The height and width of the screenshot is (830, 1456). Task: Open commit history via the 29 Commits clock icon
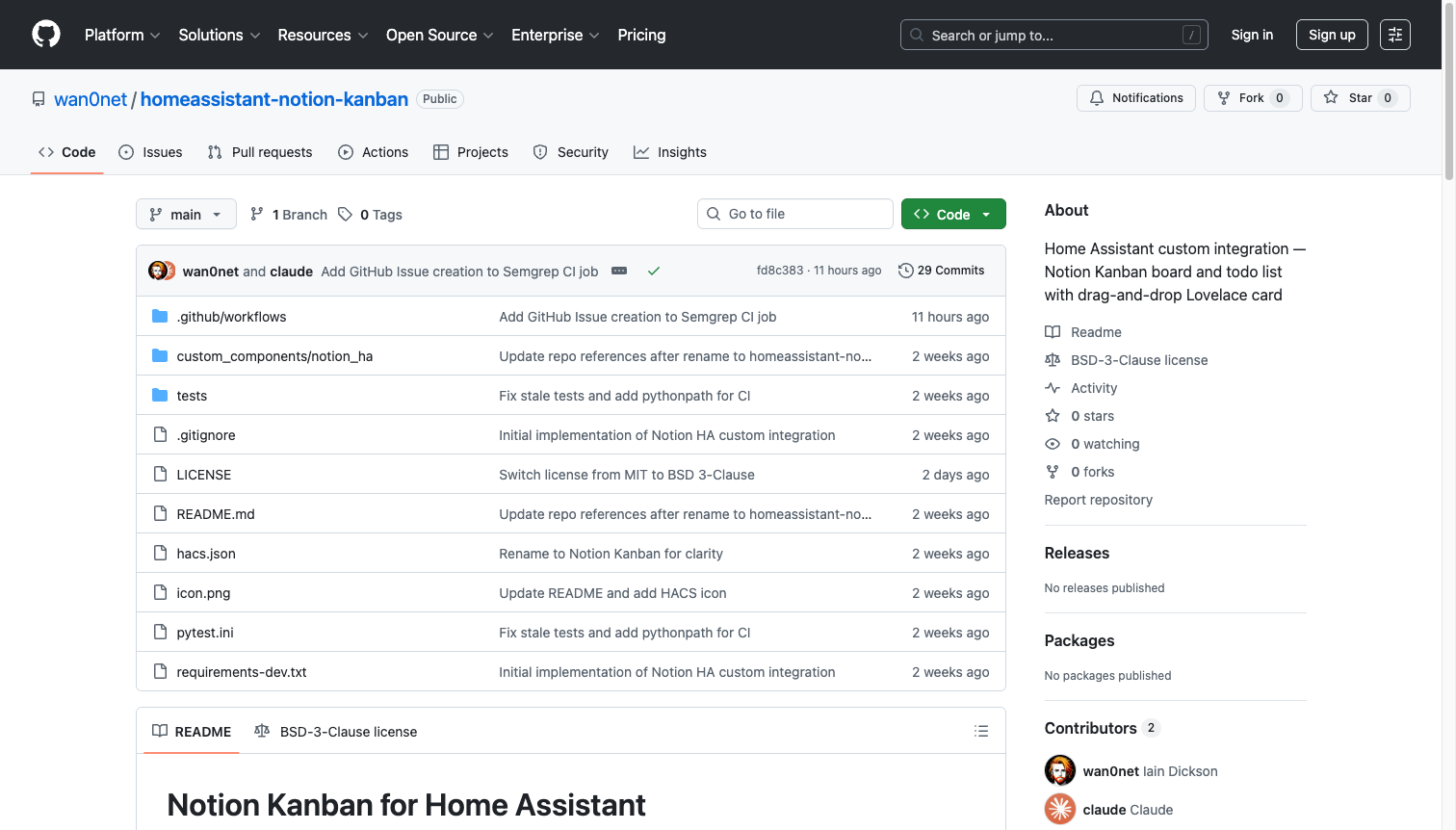coord(905,271)
